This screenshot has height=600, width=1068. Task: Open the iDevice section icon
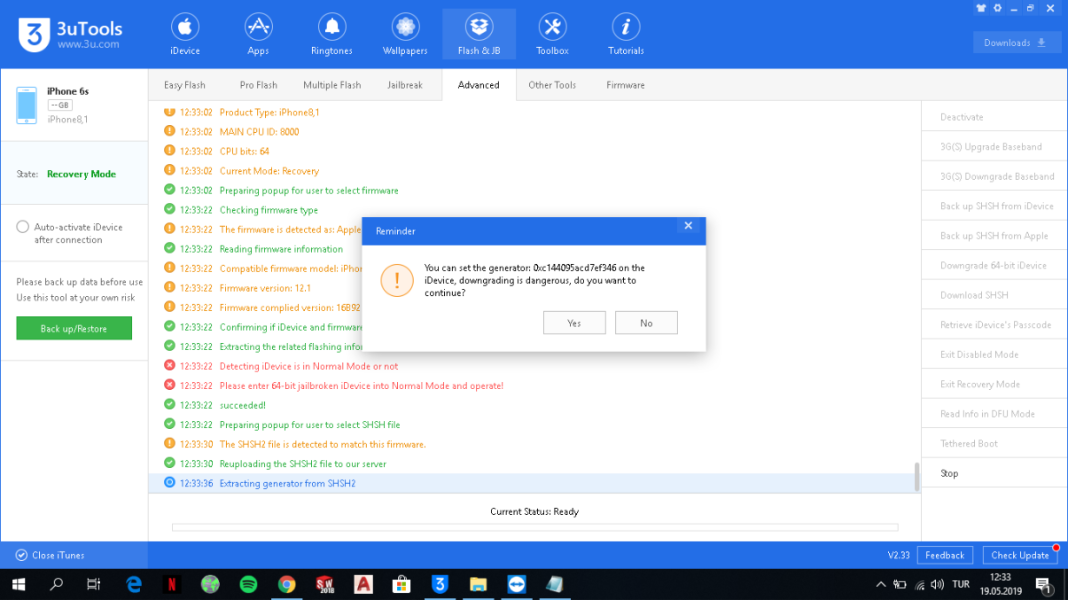click(x=185, y=27)
